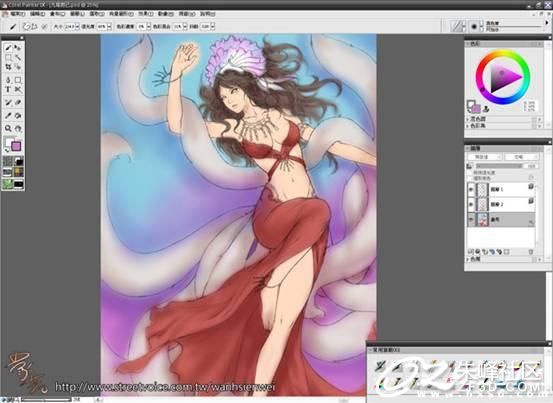Open the nozzle selector in the toolbox
The height and width of the screenshot is (403, 553).
(19, 184)
